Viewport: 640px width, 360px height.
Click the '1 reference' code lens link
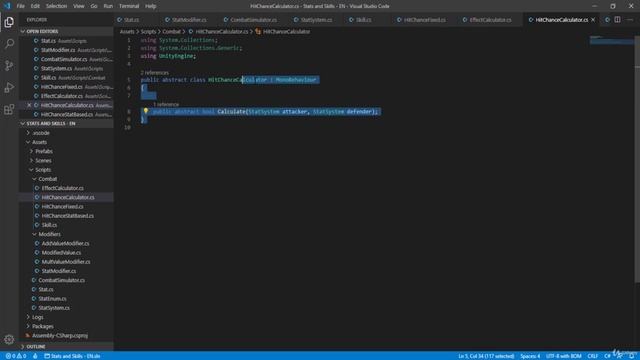166,104
